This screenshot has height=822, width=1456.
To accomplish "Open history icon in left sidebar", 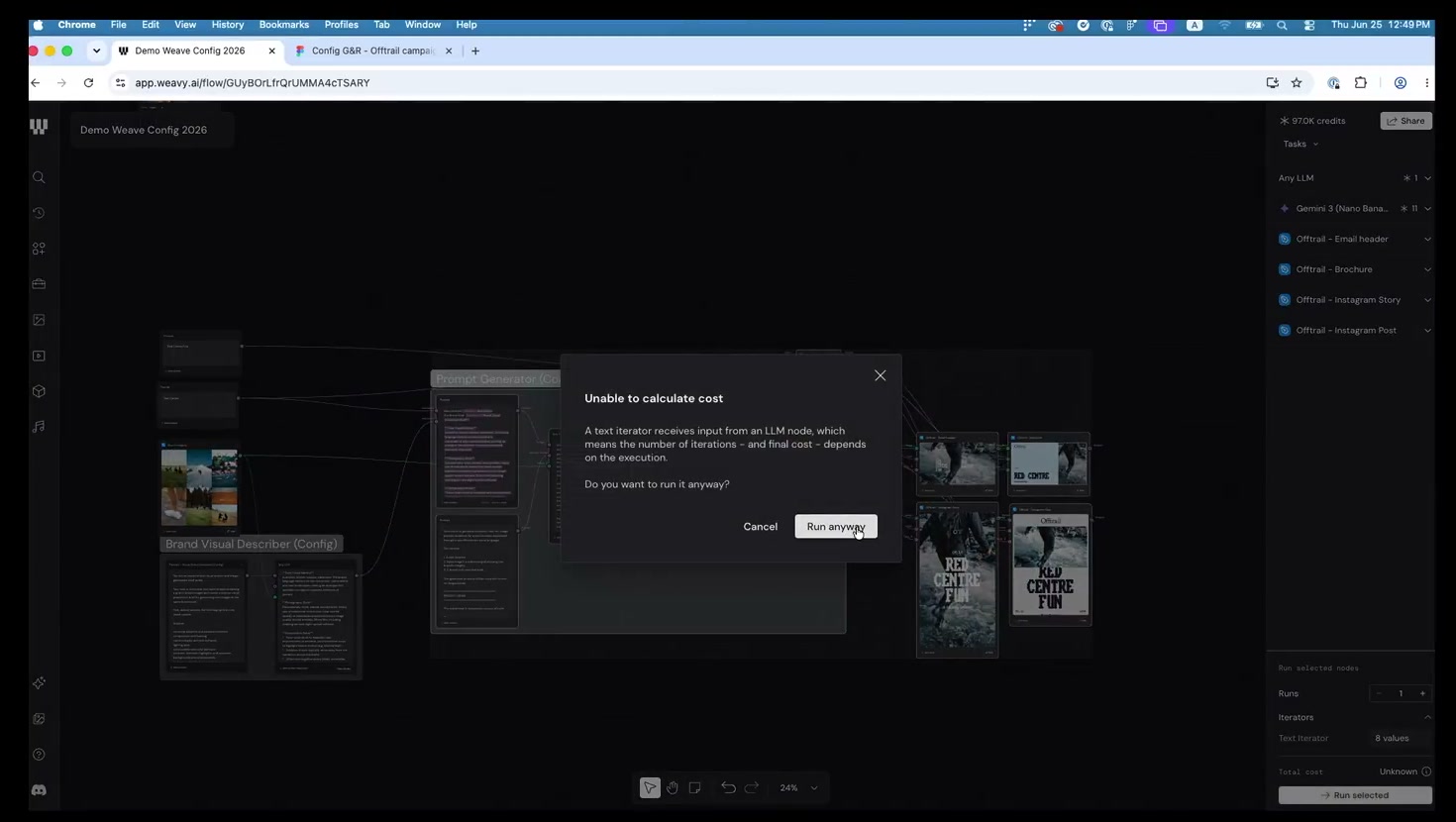I will pos(39,213).
